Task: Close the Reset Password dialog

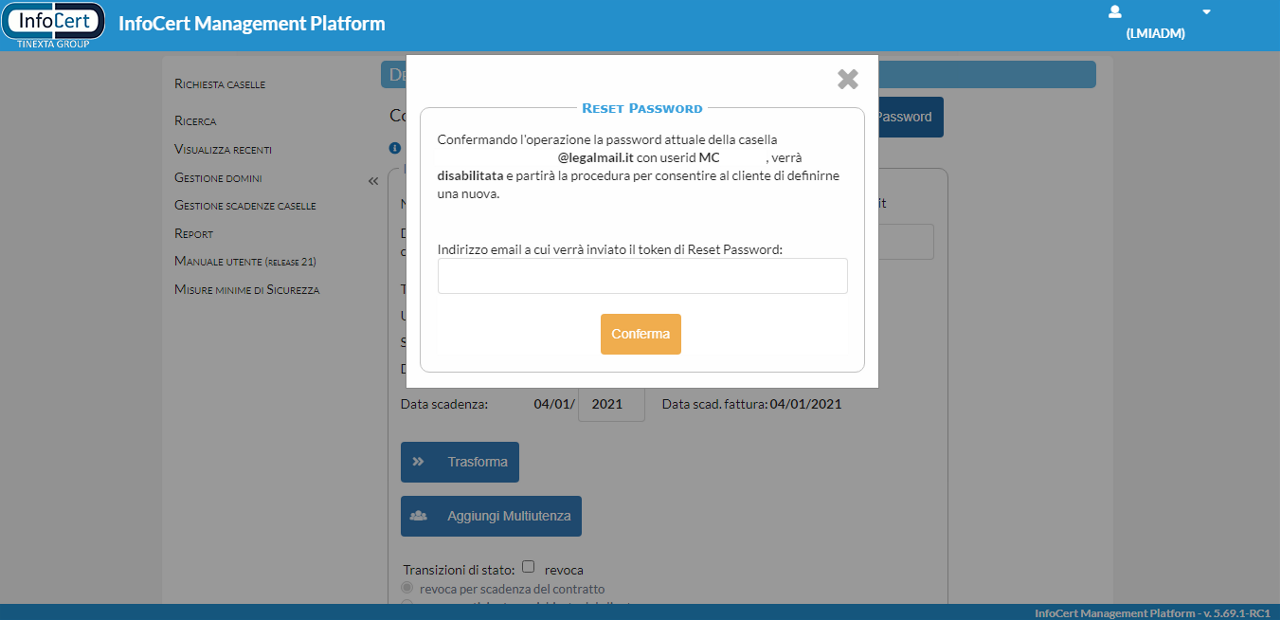Action: point(848,79)
